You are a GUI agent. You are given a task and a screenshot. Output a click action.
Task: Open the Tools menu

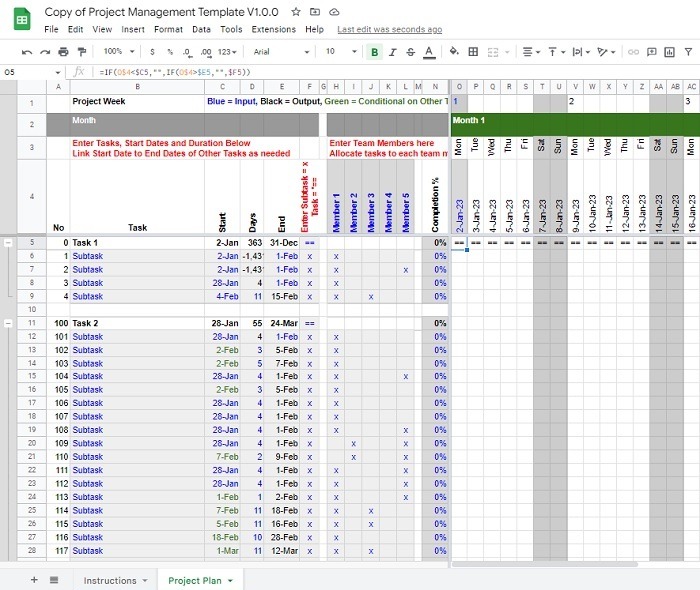tap(231, 29)
